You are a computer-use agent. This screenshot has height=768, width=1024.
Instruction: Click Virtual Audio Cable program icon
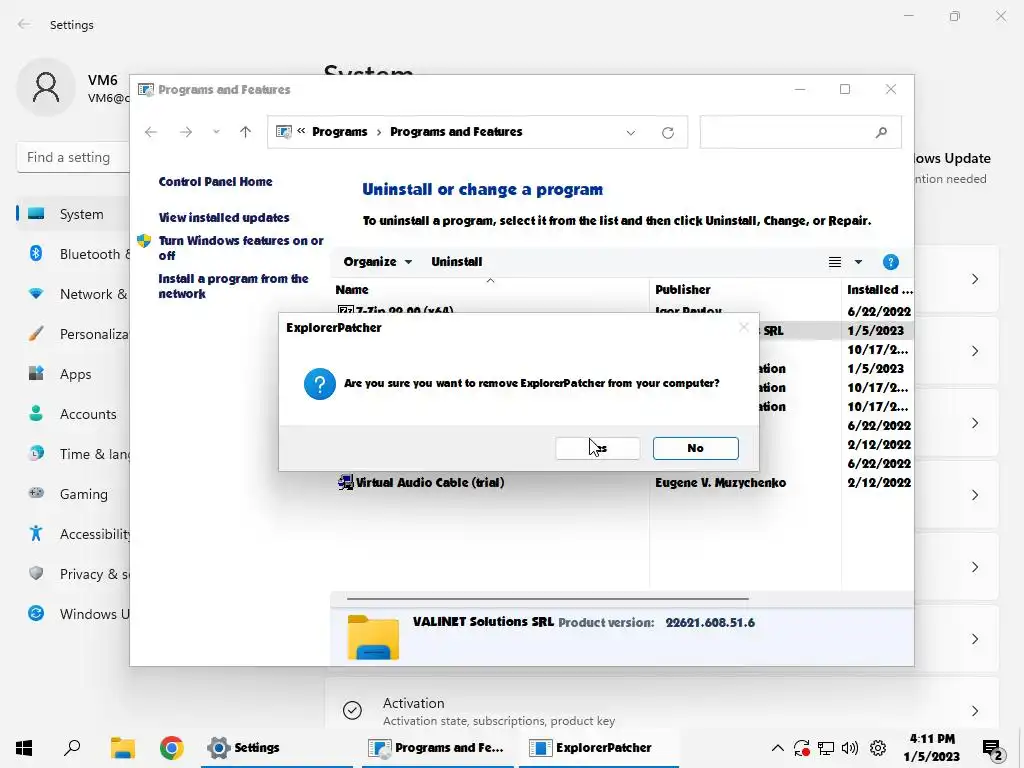(x=345, y=483)
